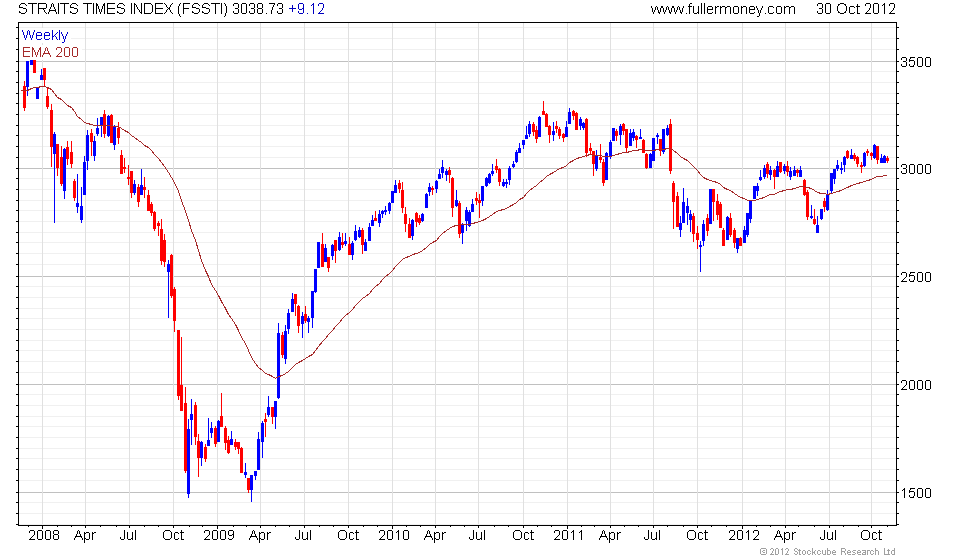Click the copyright Stockcube Research Ltd text
The image size is (980, 560).
828,552
